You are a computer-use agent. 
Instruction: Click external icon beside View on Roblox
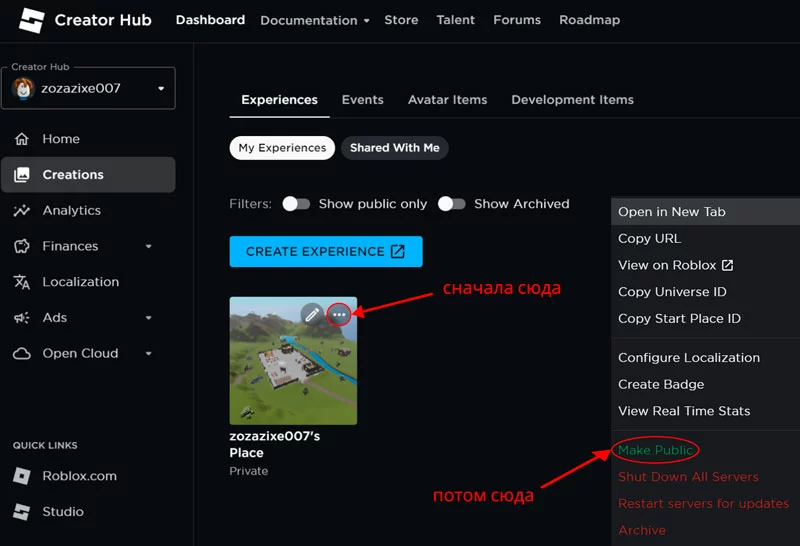click(x=728, y=265)
